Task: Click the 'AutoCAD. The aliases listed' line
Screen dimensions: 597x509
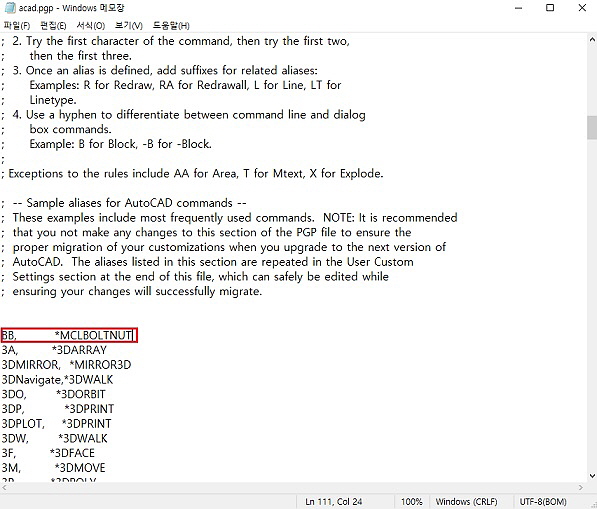Action: (x=208, y=262)
